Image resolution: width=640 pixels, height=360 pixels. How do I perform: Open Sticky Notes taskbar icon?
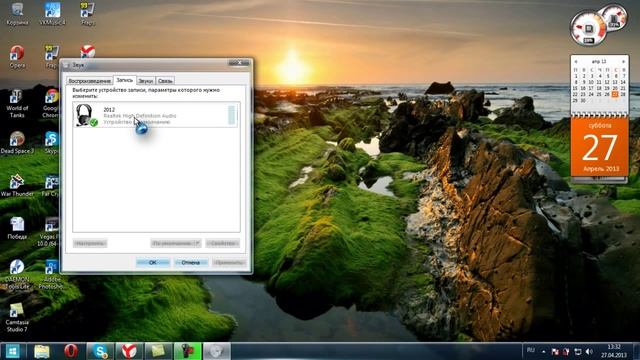tap(158, 351)
